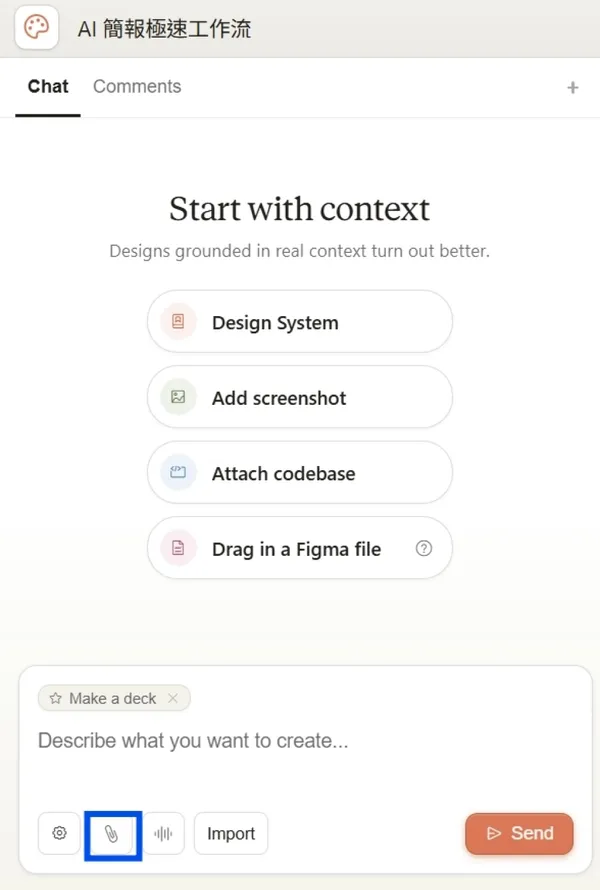Click the palette icon next to the title

tap(36, 28)
